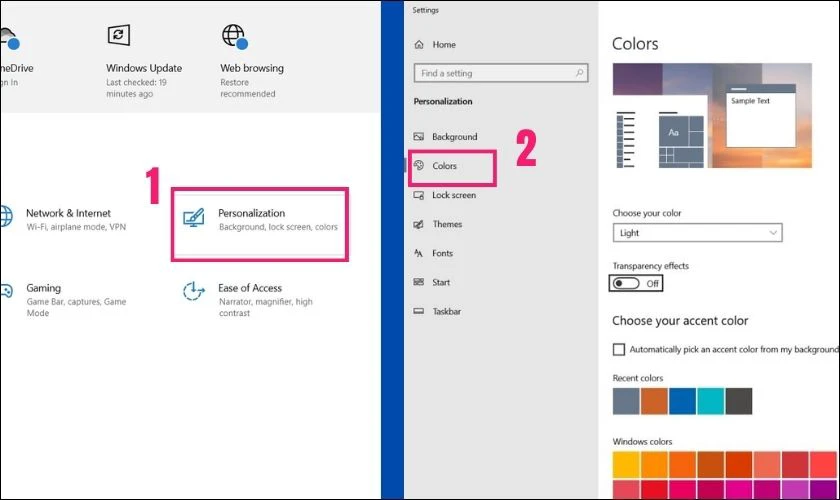Screen dimensions: 840x500
Task: Click the dropdown arrow next to Light
Action: click(x=772, y=233)
